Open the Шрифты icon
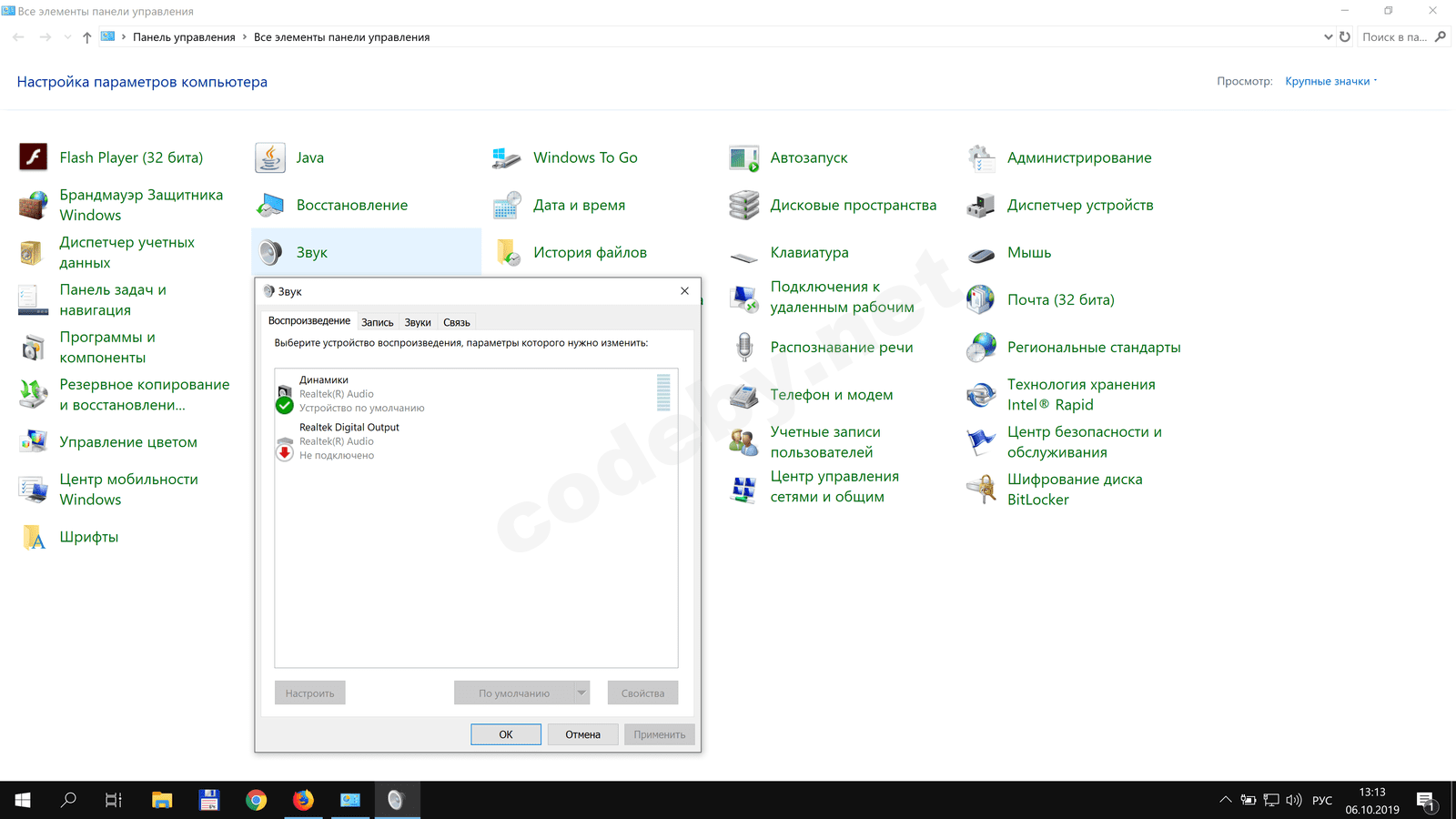This screenshot has width=1456, height=819. point(34,537)
